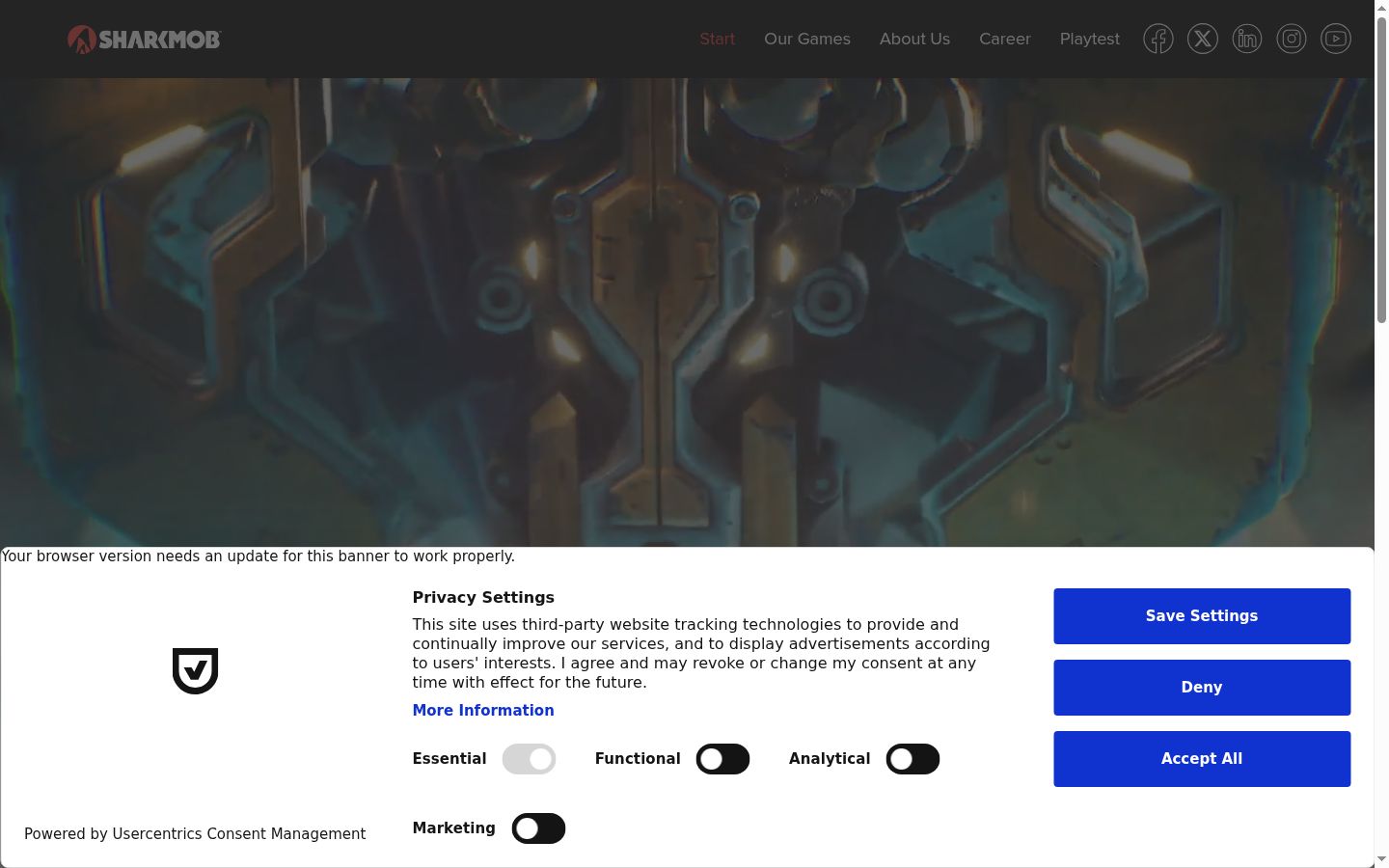1389x868 pixels.
Task: Click the scroll-down arrow of the page scrollbar
Action: pyautogui.click(x=1381, y=860)
